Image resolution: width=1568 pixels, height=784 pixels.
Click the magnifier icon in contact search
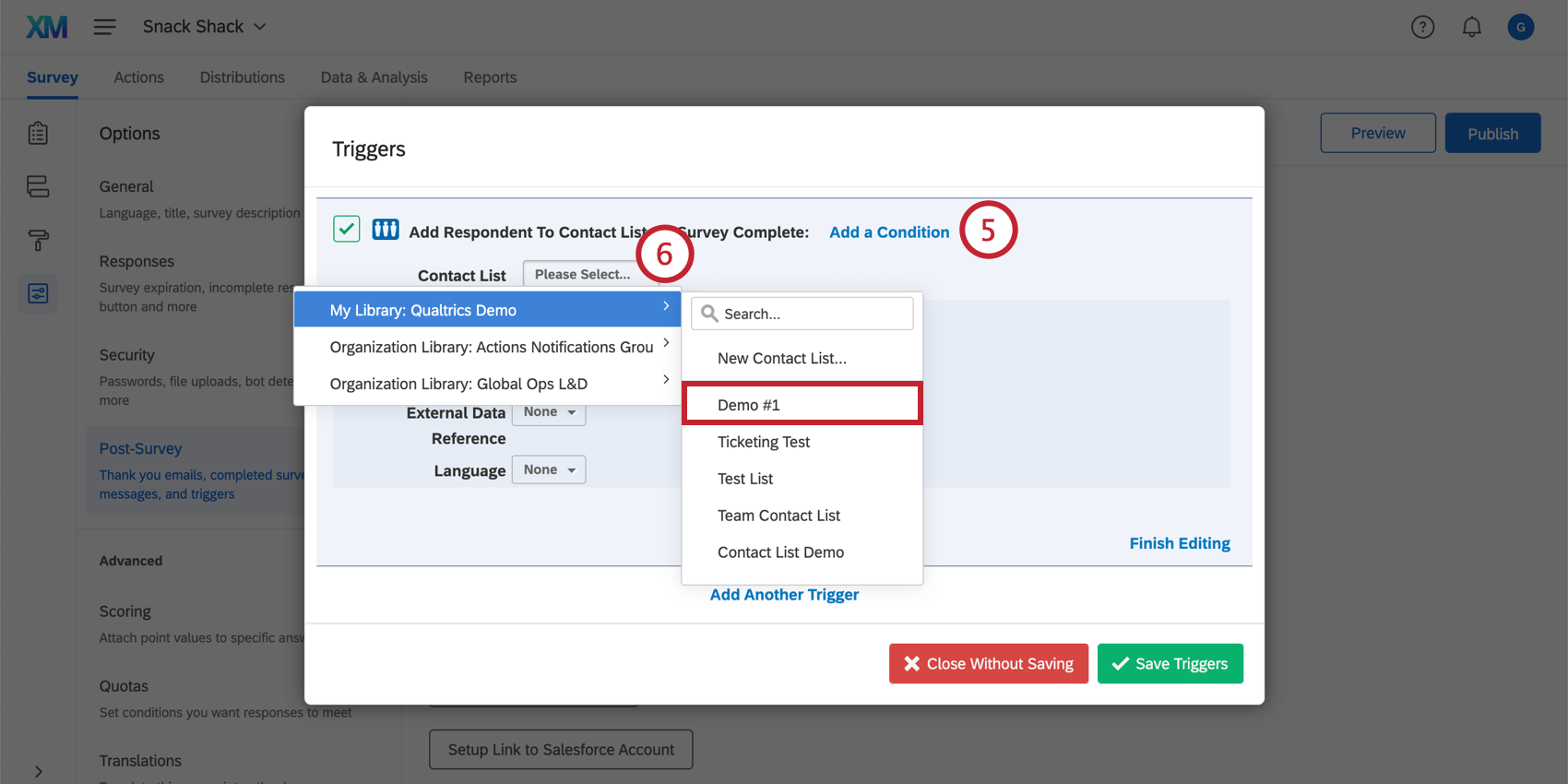pos(709,314)
